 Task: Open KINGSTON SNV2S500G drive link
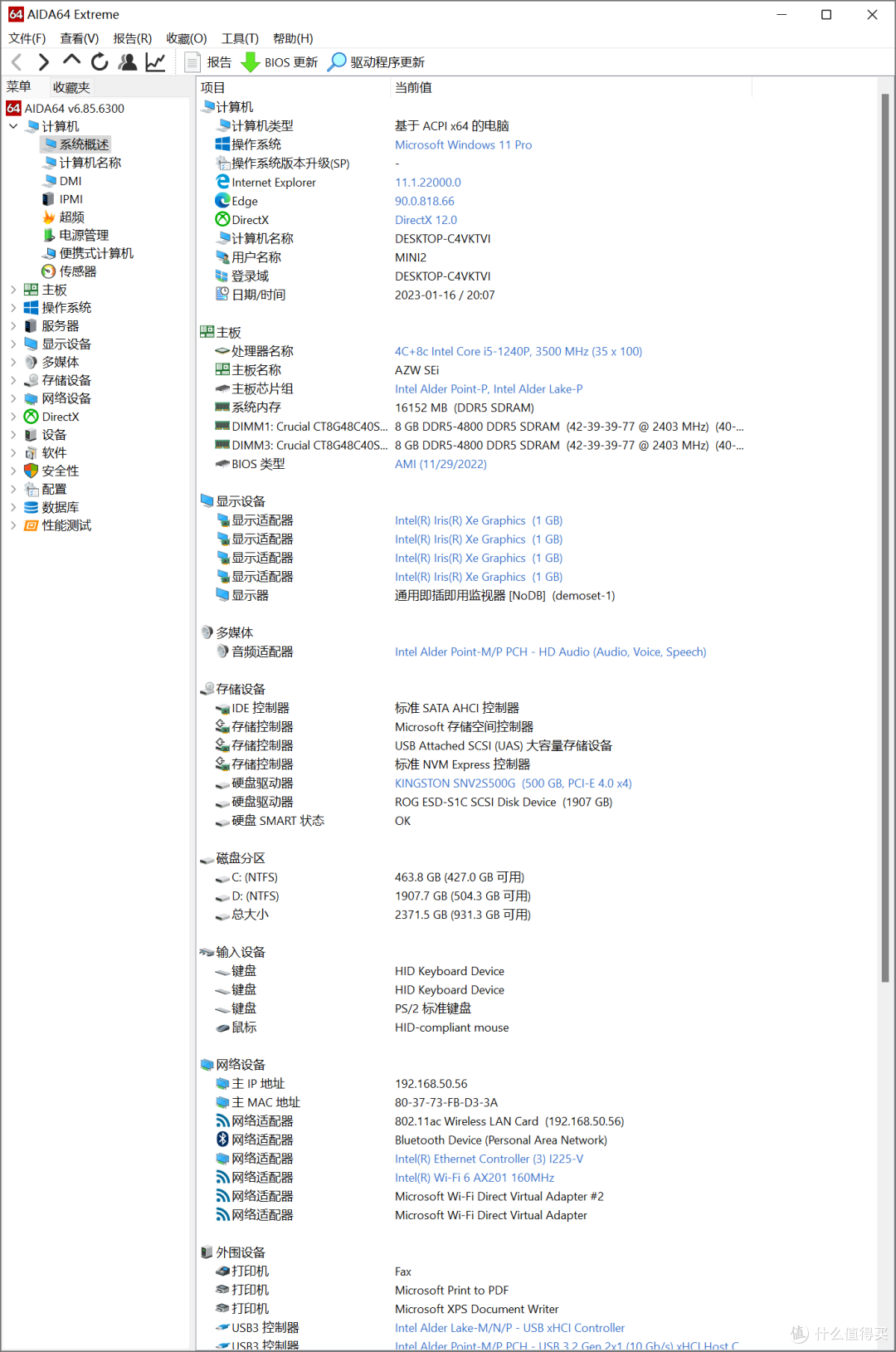tap(513, 783)
